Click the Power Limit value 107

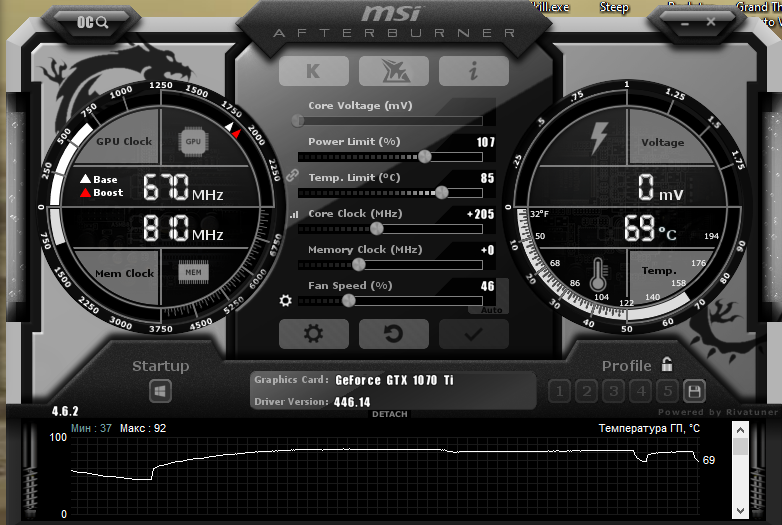[x=485, y=142]
